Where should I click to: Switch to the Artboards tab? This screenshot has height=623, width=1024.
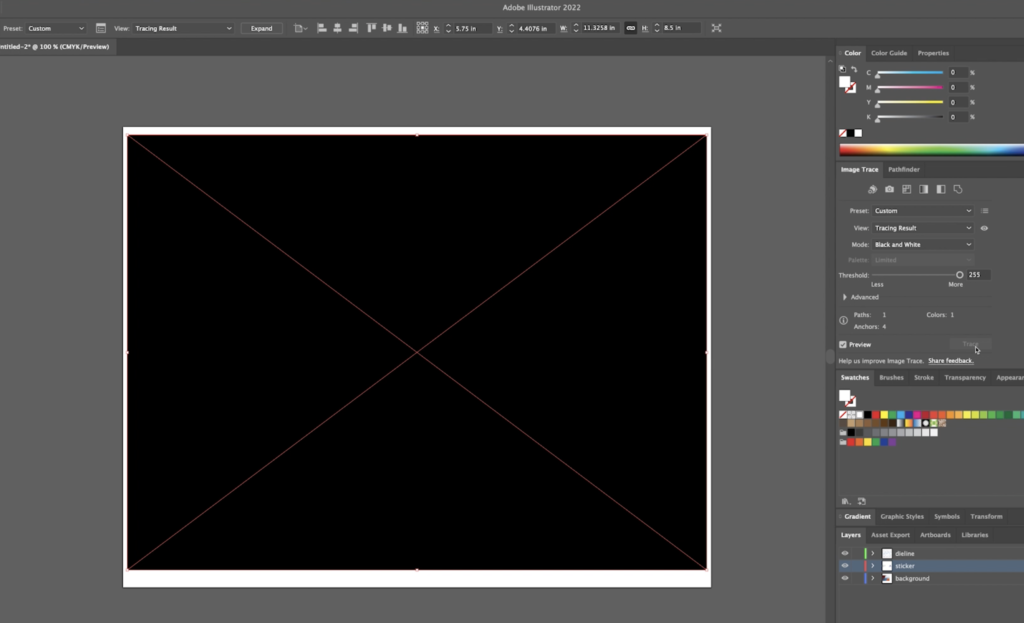point(935,535)
